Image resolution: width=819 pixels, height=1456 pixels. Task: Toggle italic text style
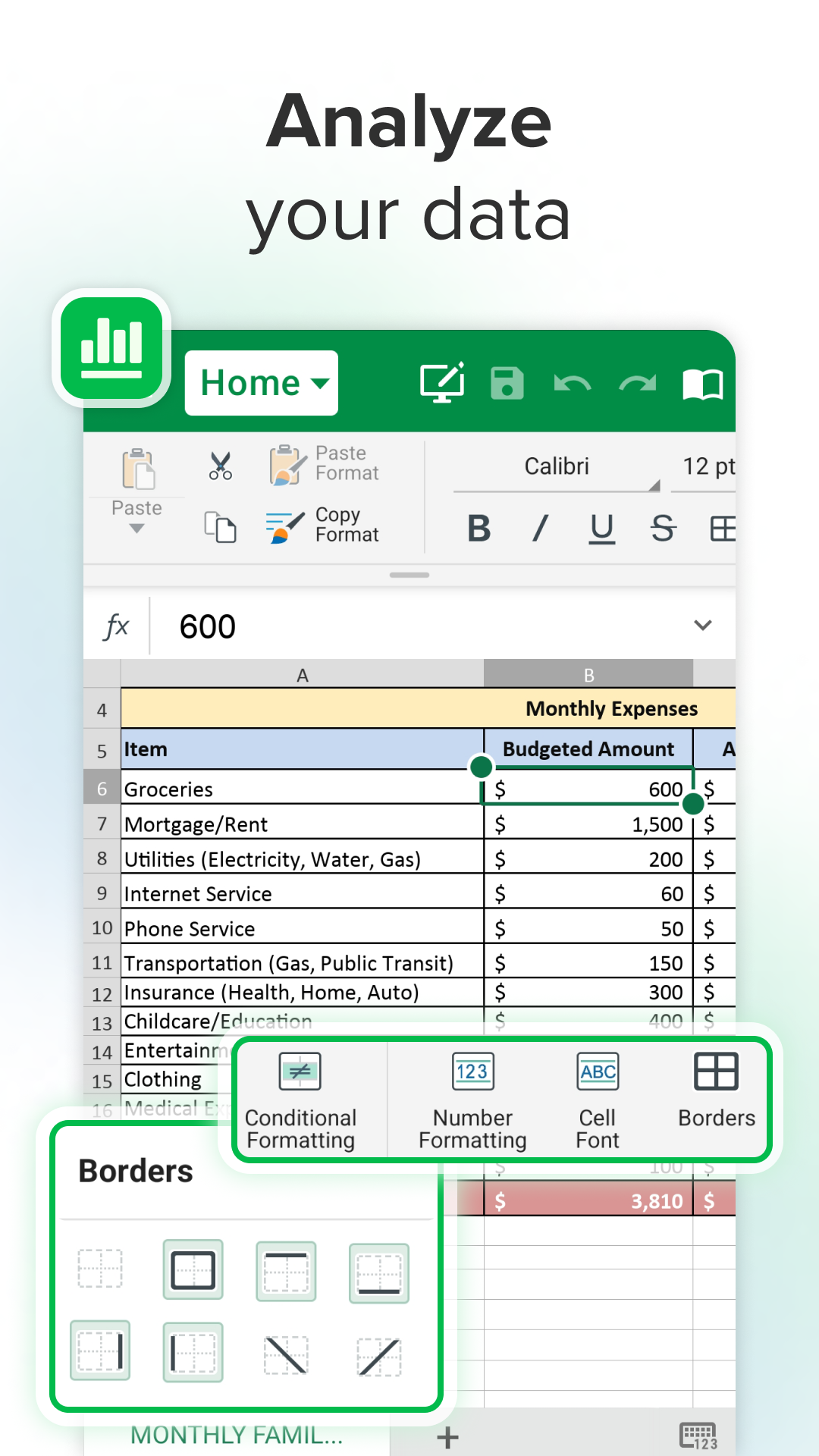coord(540,529)
